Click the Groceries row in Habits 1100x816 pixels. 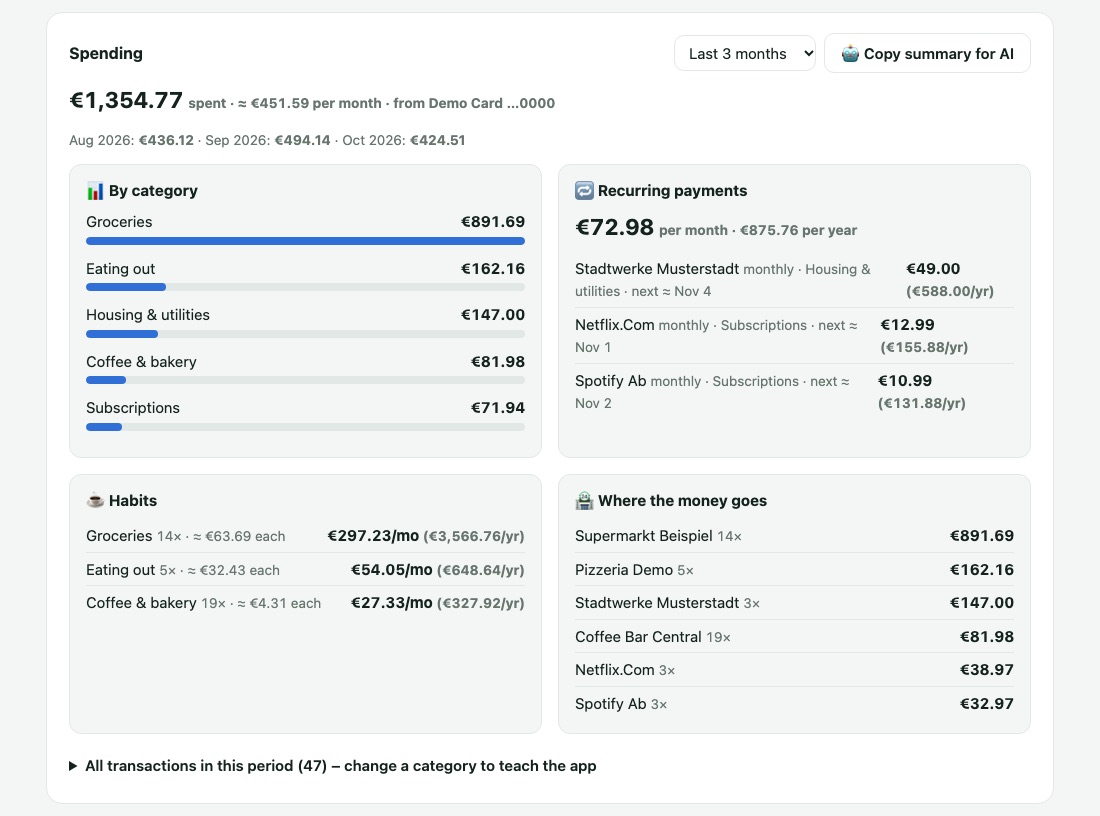click(305, 536)
